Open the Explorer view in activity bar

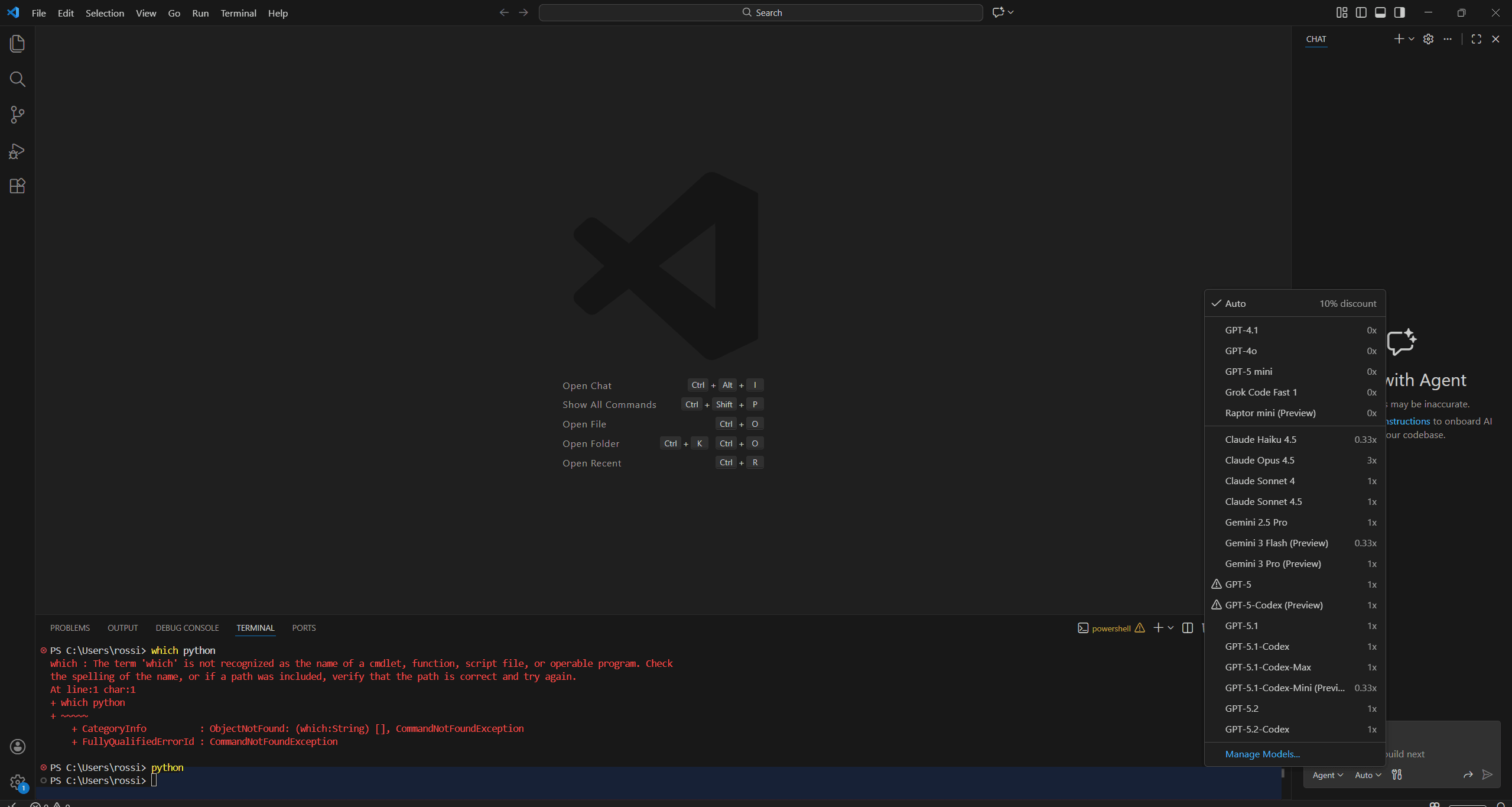tap(17, 44)
